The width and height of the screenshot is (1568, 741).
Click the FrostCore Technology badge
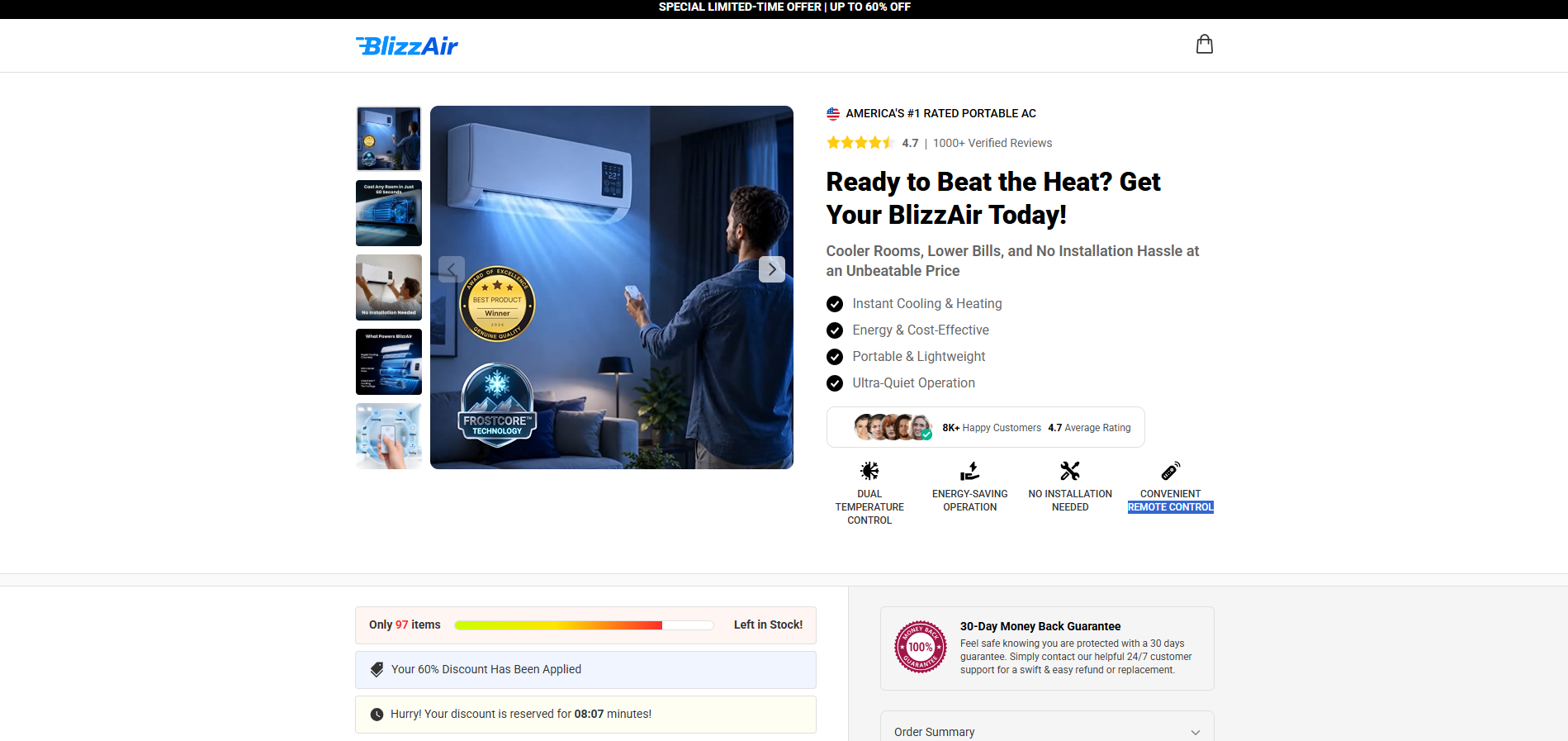point(497,405)
